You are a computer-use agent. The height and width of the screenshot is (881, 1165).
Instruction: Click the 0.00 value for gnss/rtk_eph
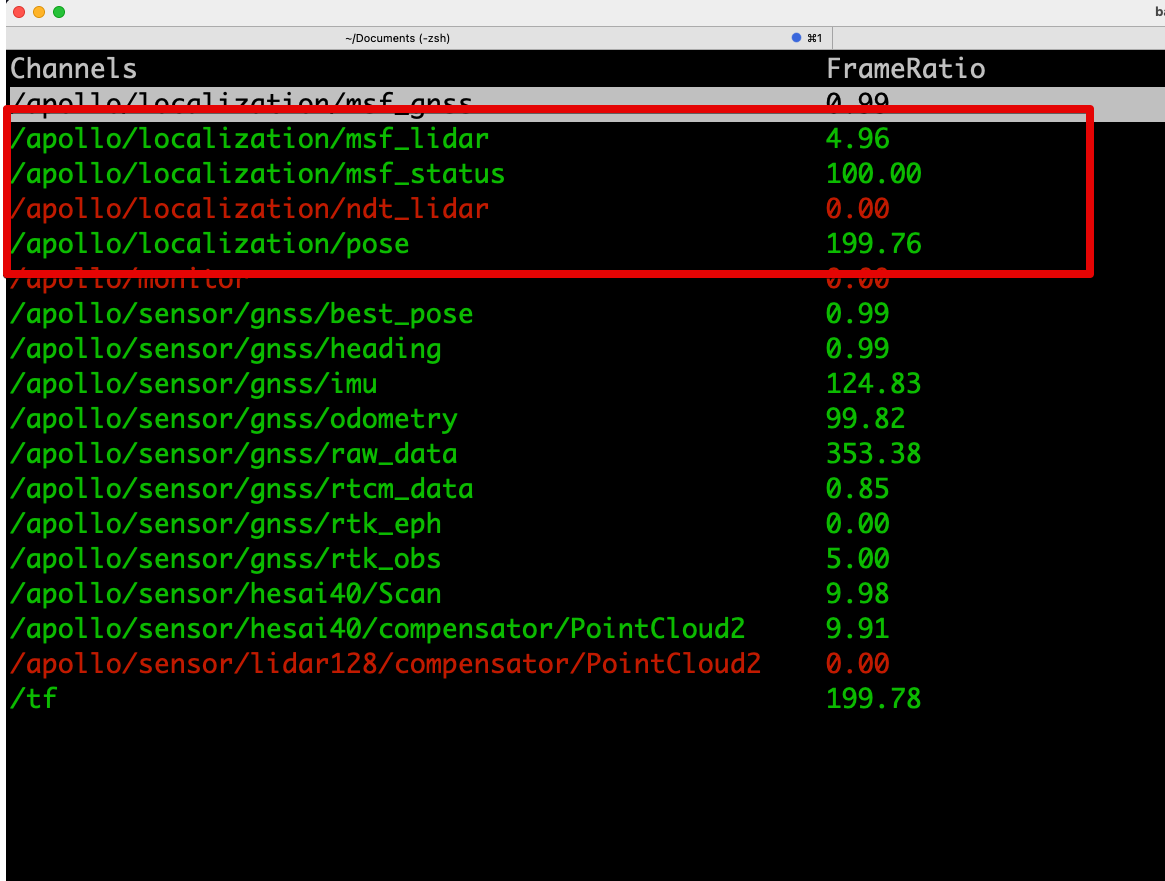[x=857, y=524]
